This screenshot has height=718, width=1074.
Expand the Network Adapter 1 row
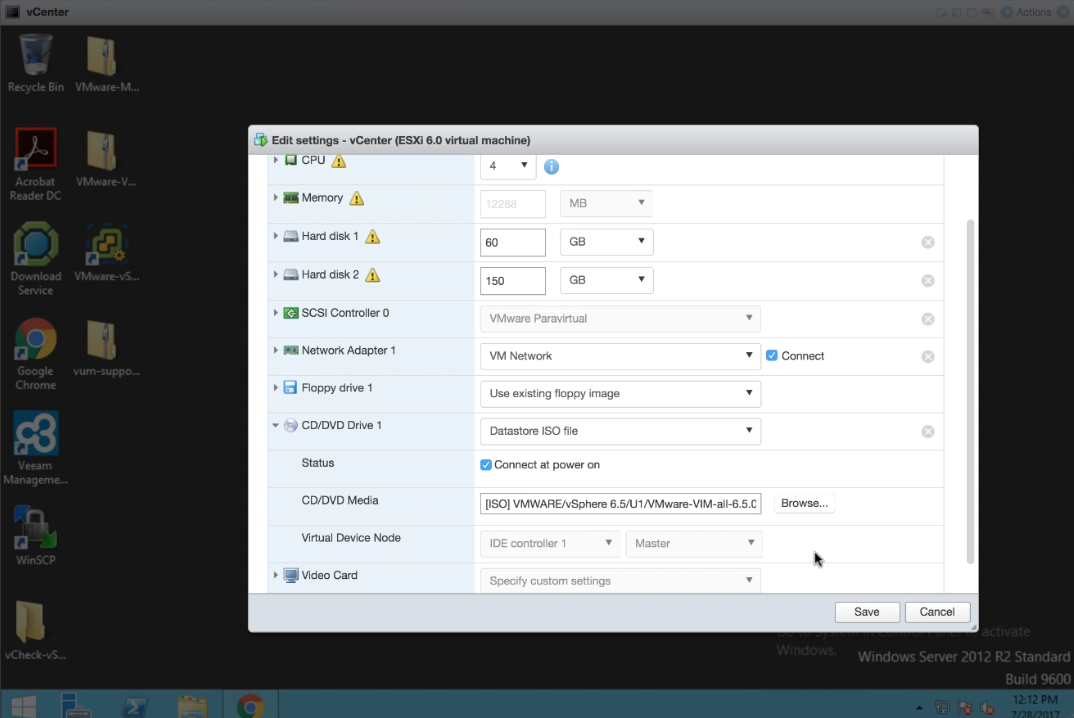pos(275,350)
